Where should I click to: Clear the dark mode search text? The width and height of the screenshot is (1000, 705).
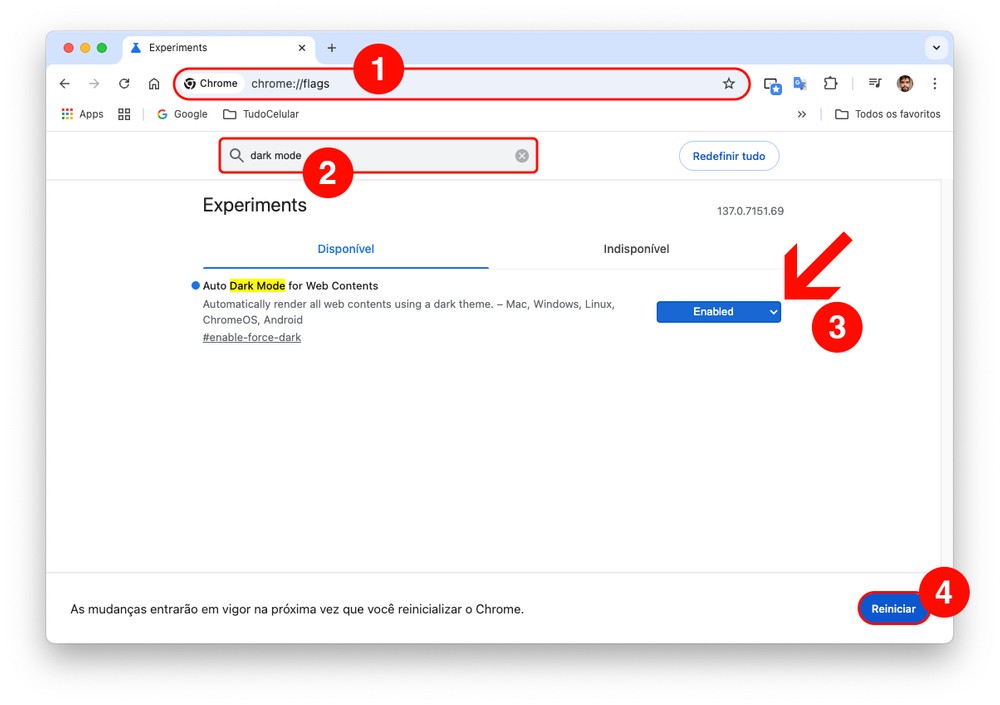pyautogui.click(x=522, y=156)
